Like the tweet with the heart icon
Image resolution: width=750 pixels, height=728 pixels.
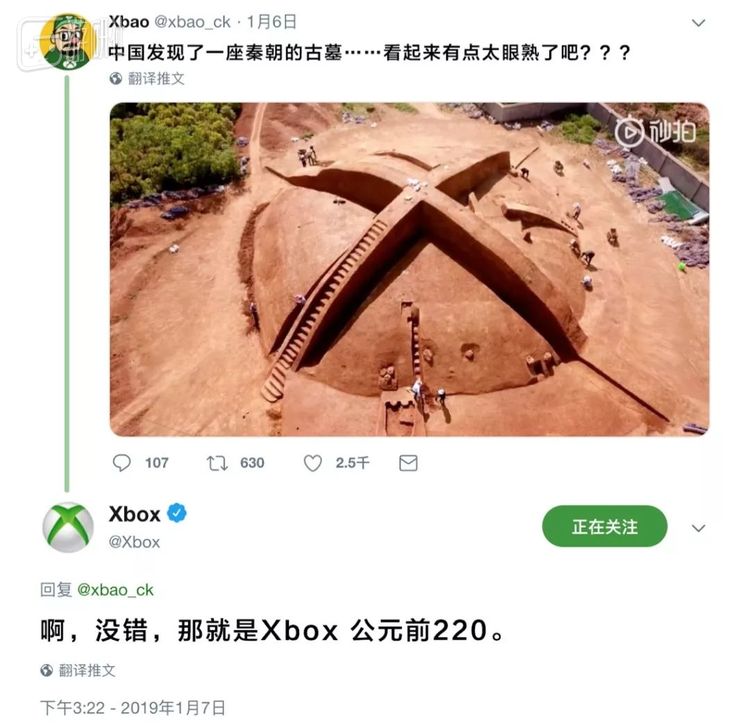(313, 463)
